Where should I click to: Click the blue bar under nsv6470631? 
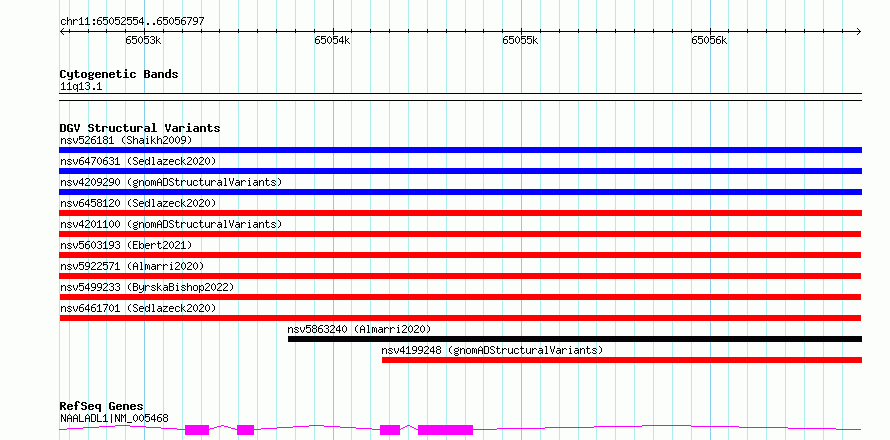point(460,171)
